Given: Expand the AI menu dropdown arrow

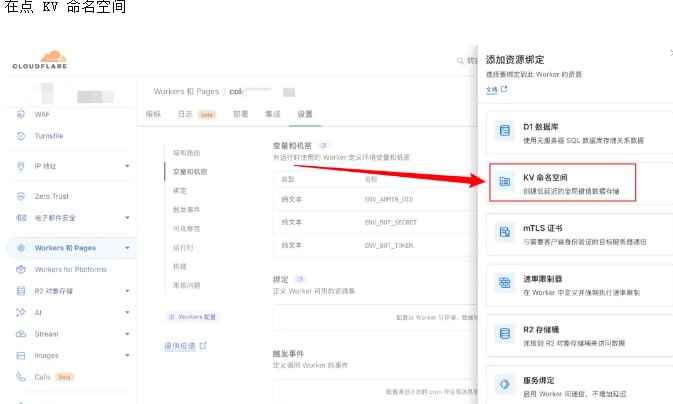Looking at the screenshot, I should point(127,312).
